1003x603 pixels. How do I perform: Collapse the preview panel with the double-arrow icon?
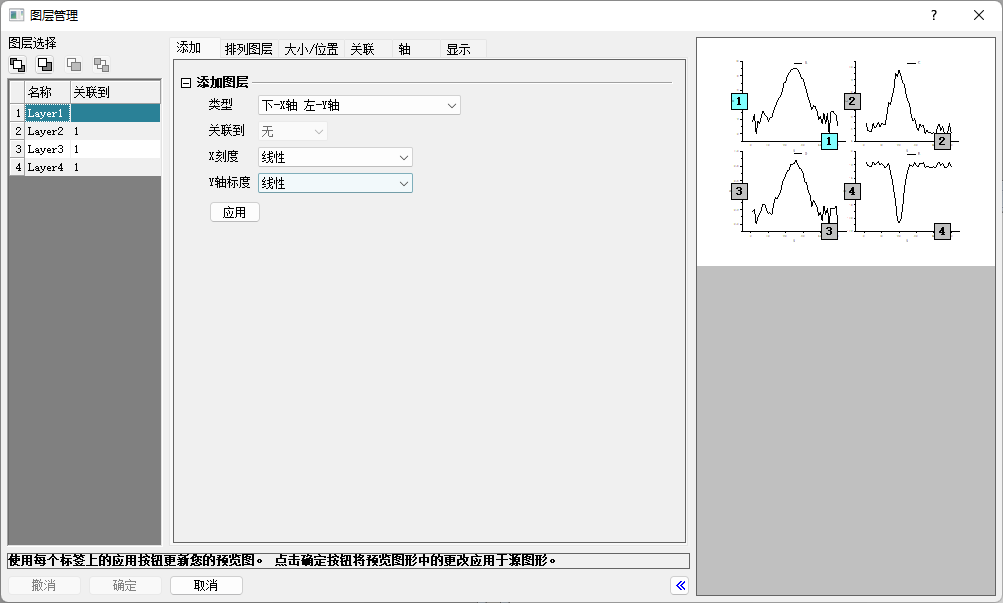(x=680, y=586)
